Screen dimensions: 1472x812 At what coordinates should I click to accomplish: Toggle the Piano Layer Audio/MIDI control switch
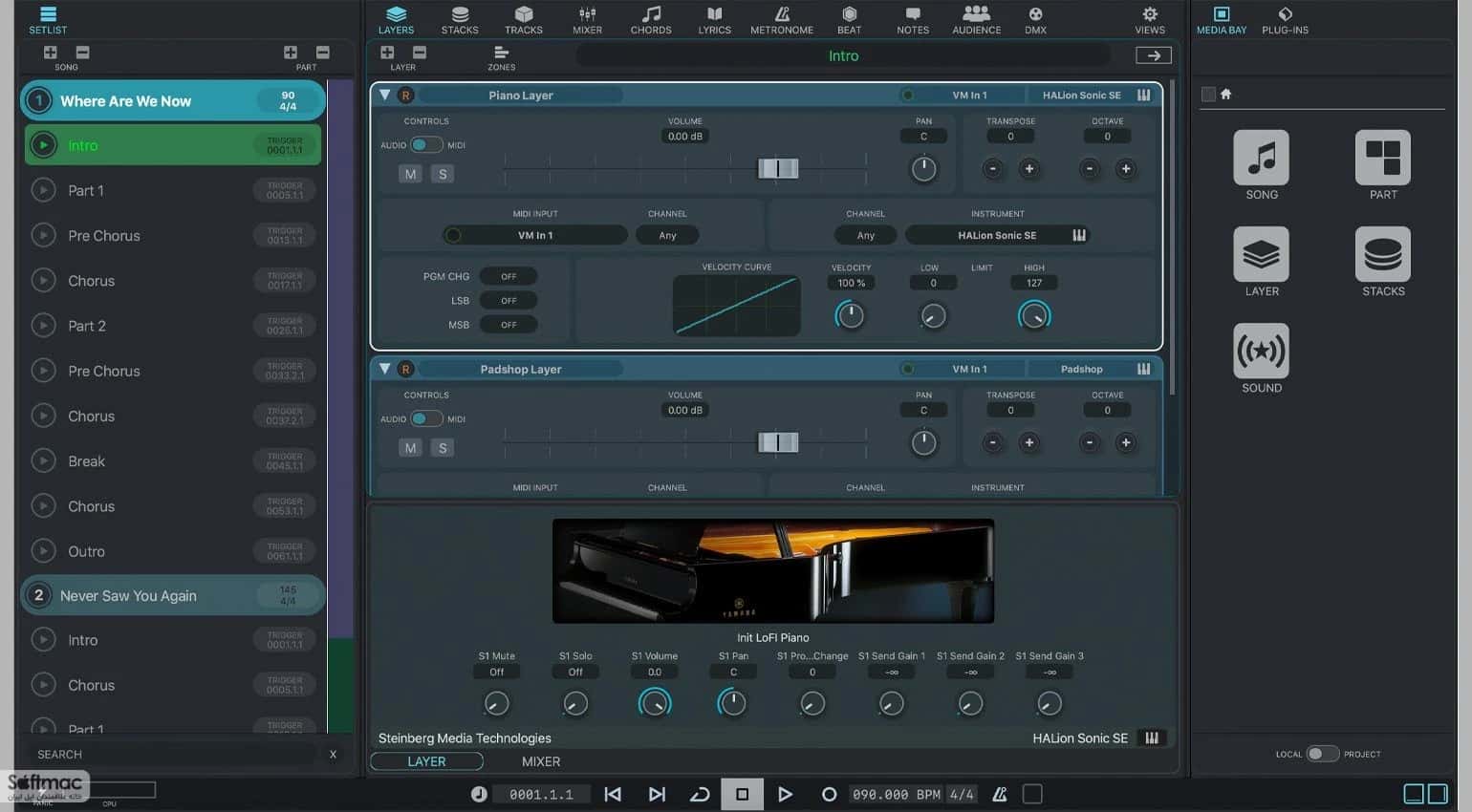coord(426,145)
